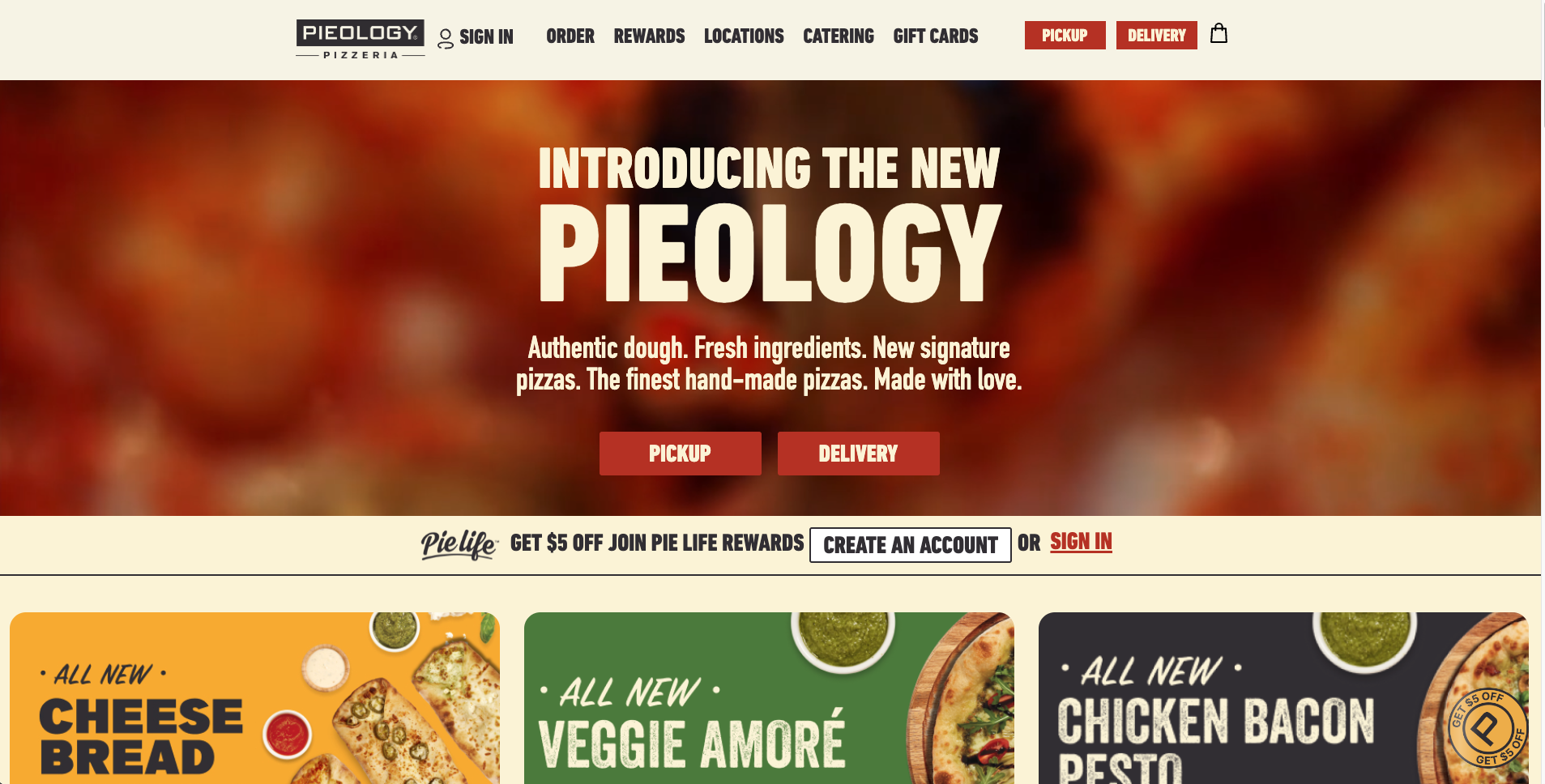Click the user profile icon beside Sign In
1545x784 pixels.
click(446, 39)
